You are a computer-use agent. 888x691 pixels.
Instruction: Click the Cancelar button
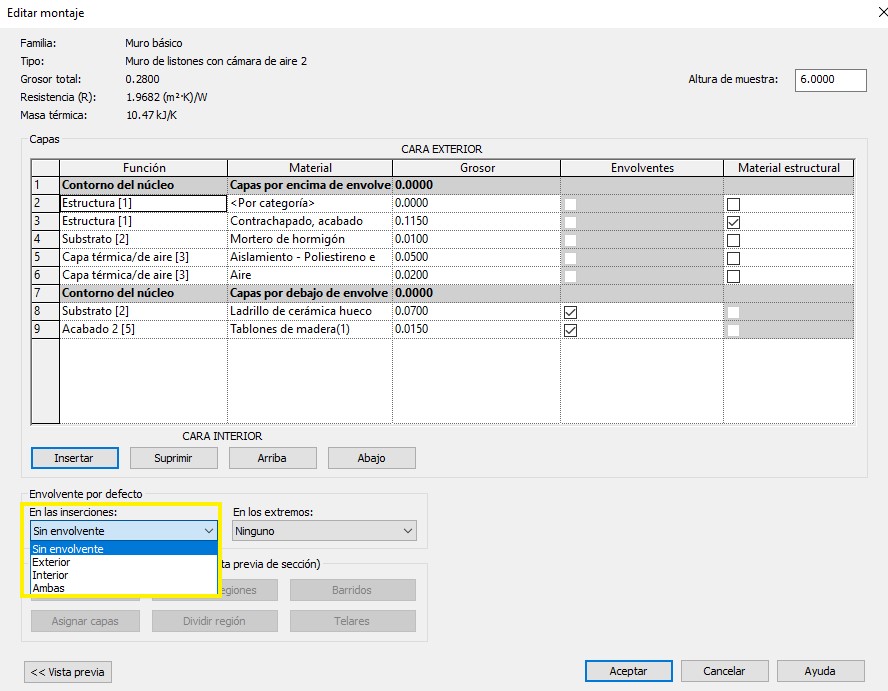724,671
